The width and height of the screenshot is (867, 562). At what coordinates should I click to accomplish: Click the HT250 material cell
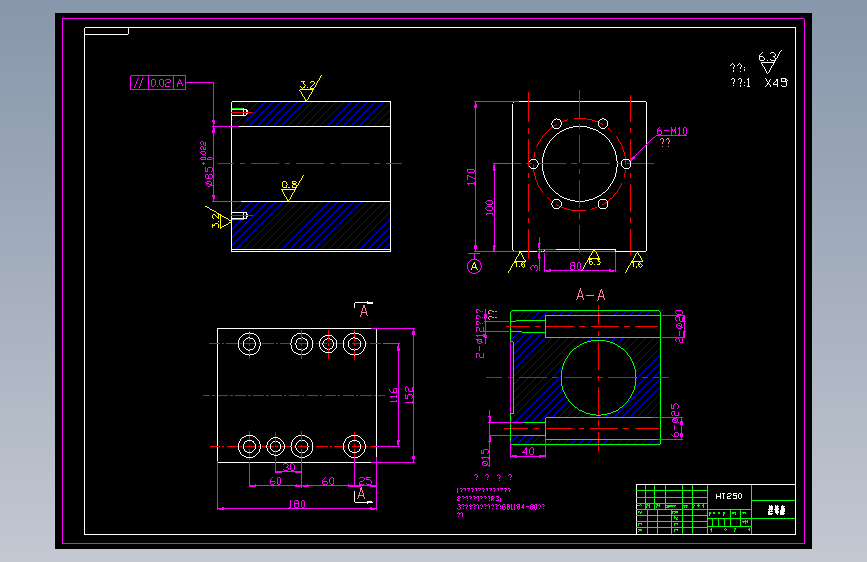pos(729,496)
